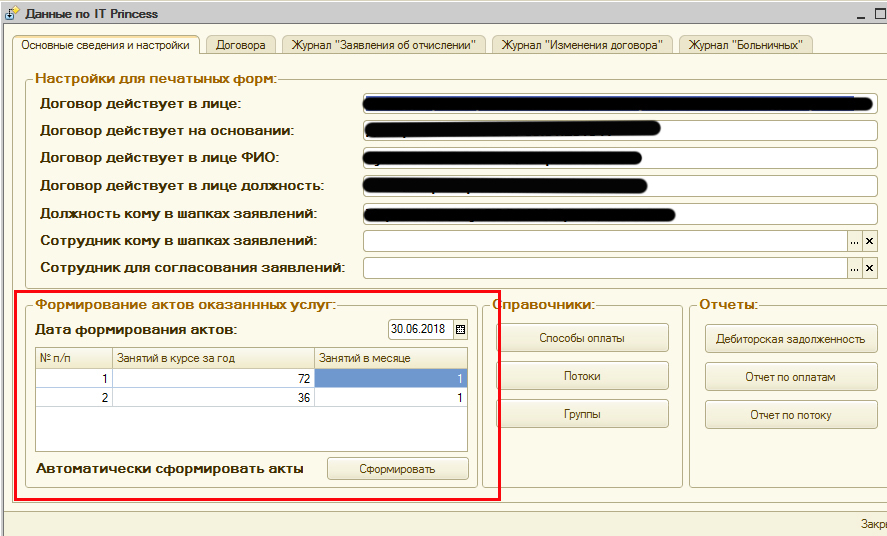The image size is (887, 536).
Task: Open the calendar picker for act formation date
Action: (460, 329)
